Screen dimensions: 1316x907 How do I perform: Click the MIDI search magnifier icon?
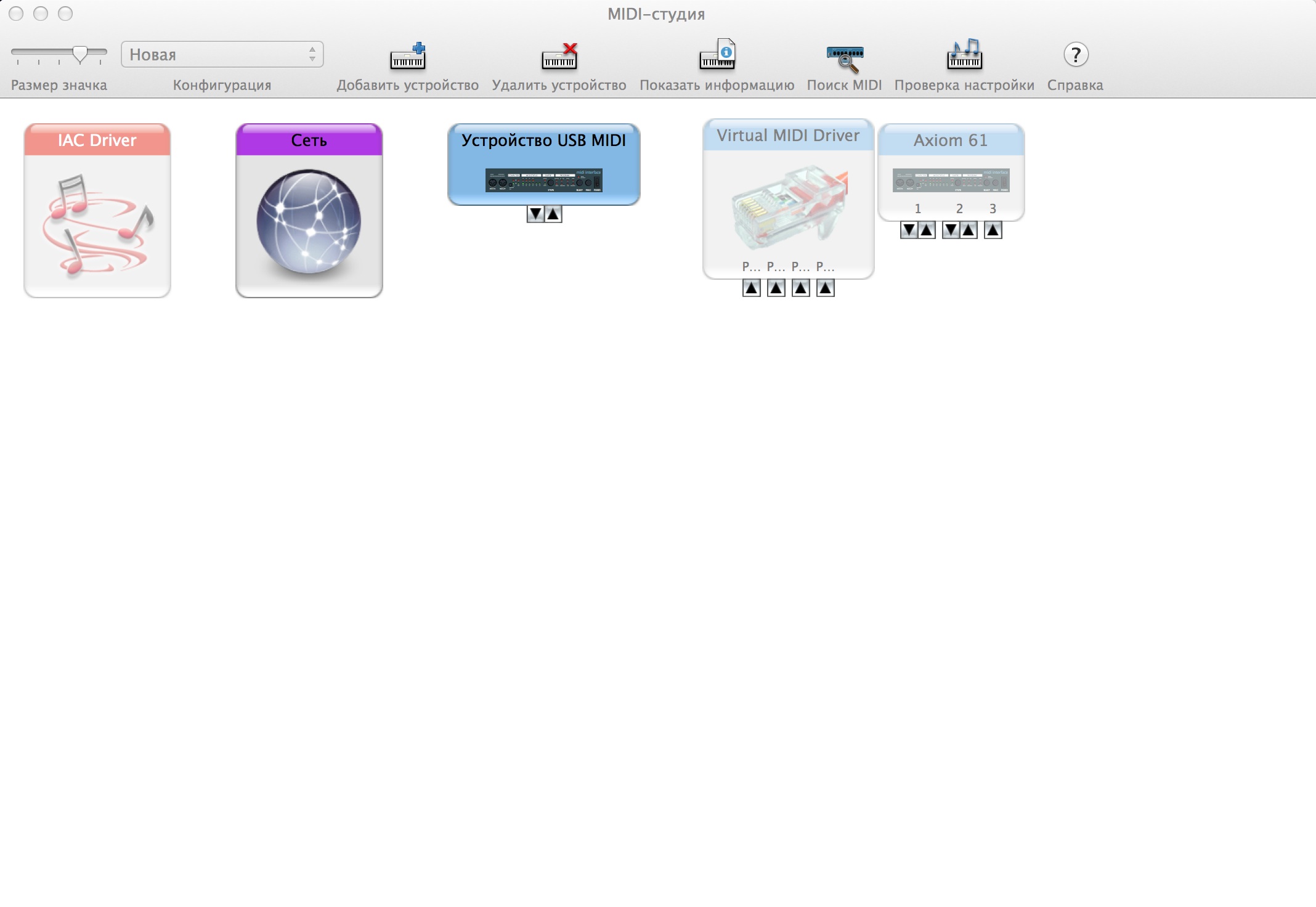(845, 59)
